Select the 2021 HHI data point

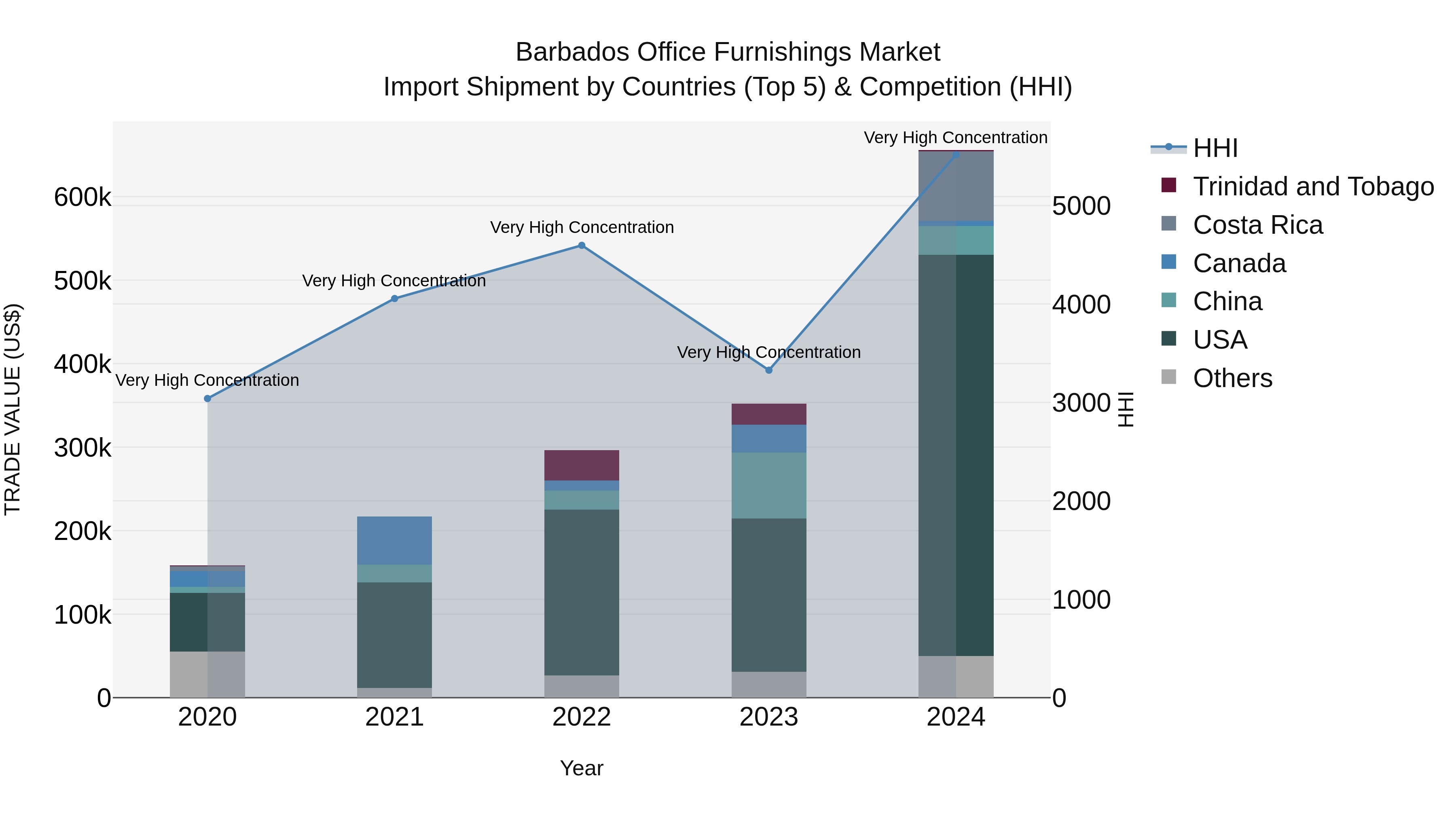394,298
